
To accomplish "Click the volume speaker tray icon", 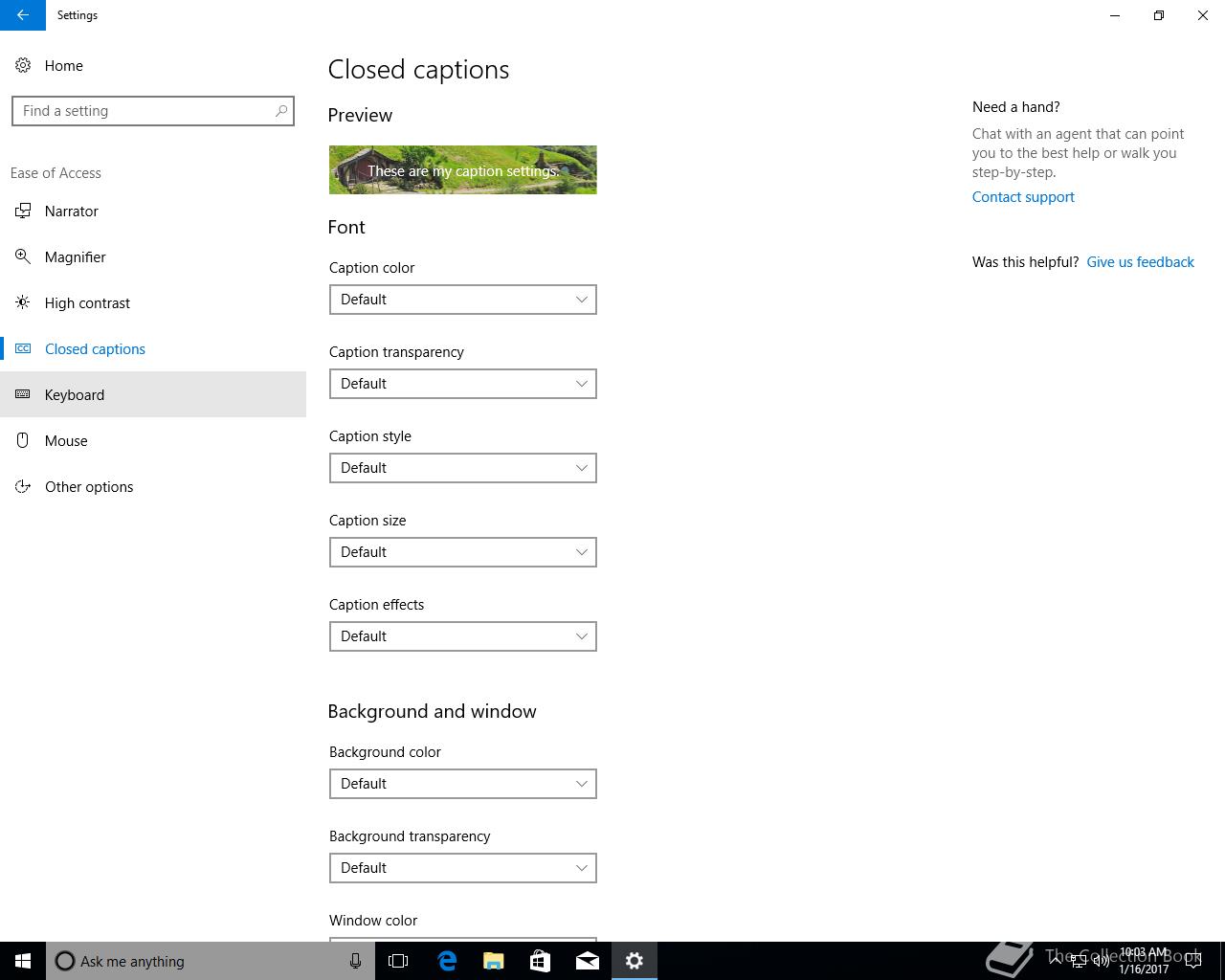I will 1102,961.
